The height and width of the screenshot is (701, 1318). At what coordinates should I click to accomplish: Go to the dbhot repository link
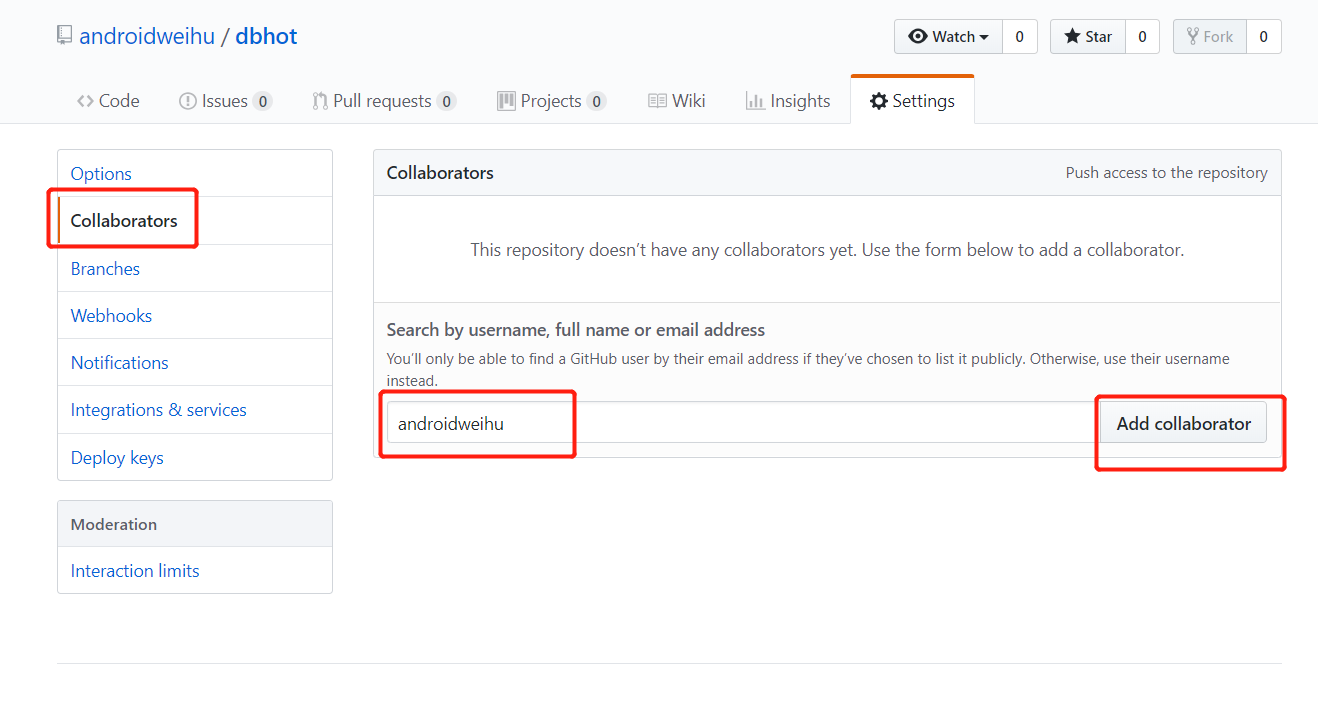(x=266, y=37)
